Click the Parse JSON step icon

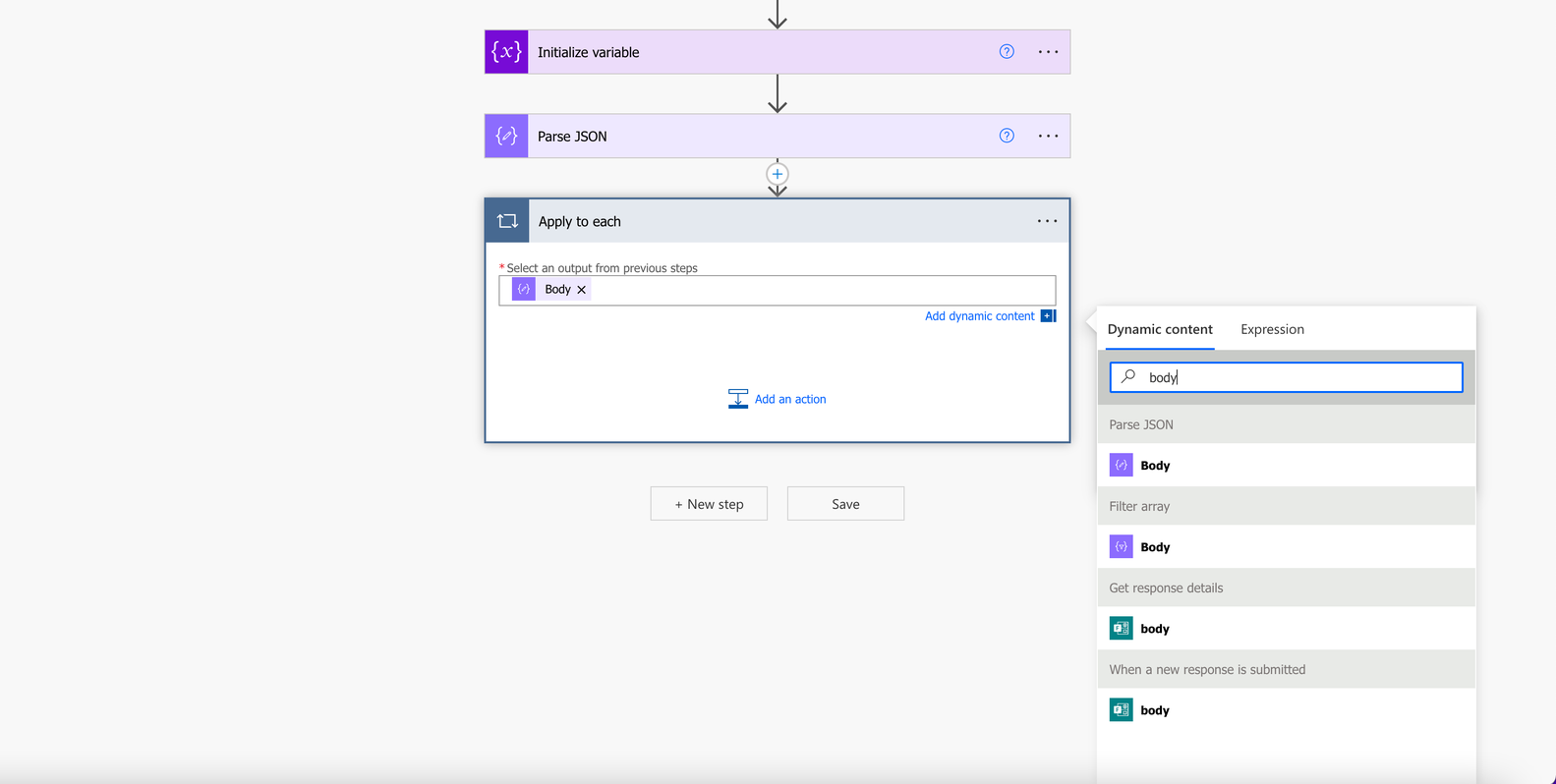pyautogui.click(x=506, y=136)
